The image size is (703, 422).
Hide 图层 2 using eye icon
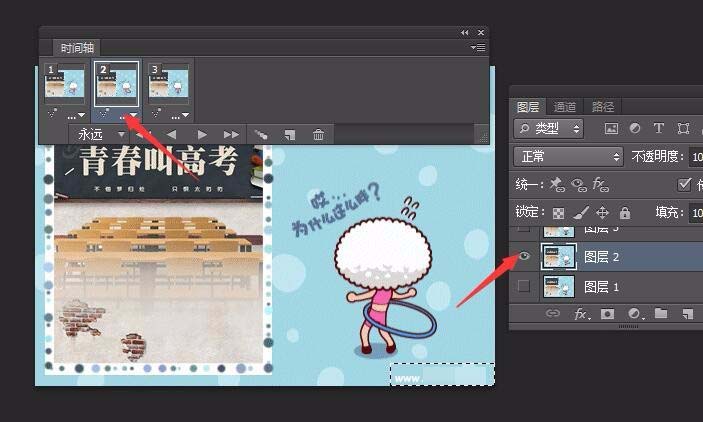524,256
